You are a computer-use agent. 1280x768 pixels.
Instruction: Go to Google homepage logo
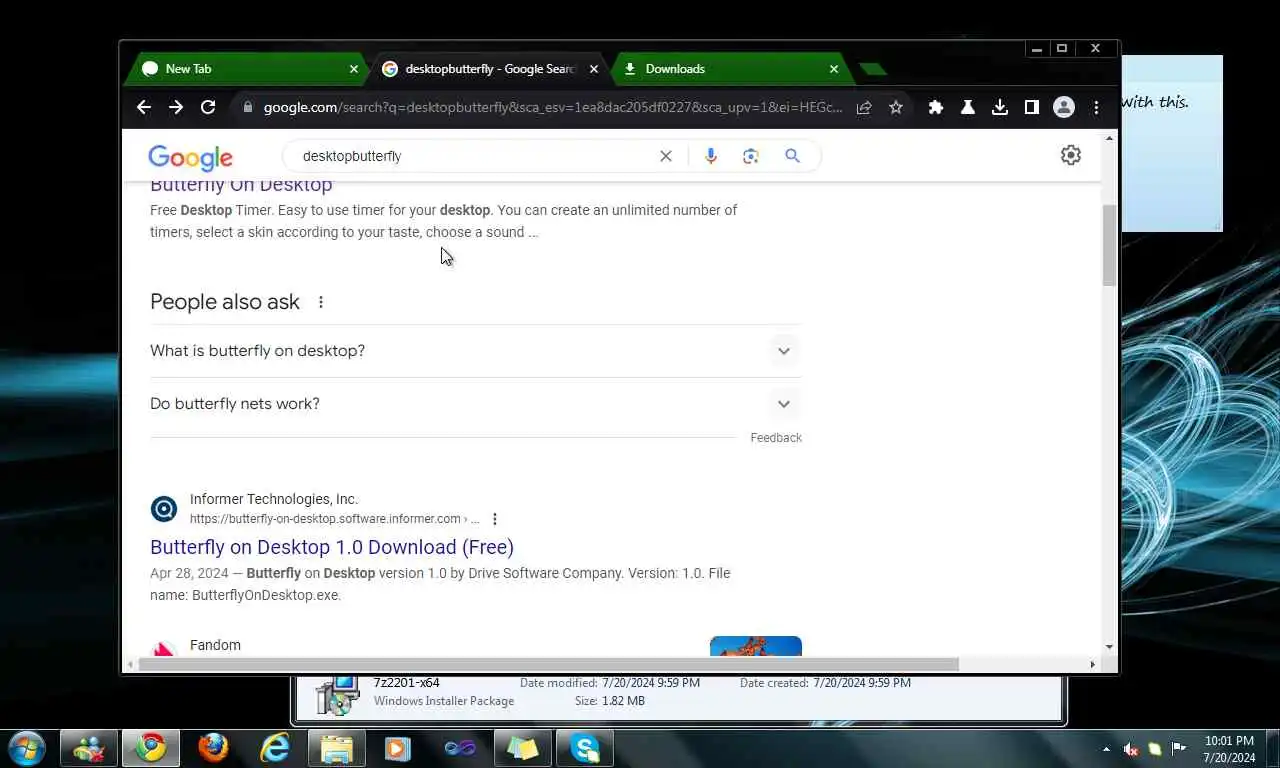[190, 157]
